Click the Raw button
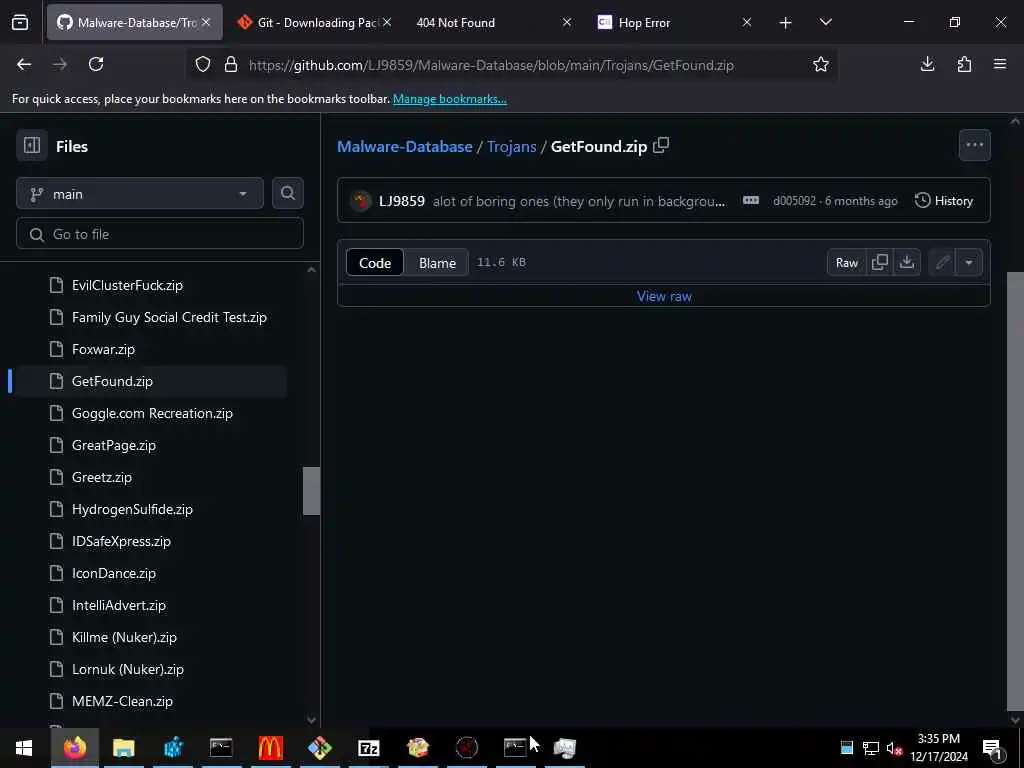This screenshot has height=768, width=1024. coord(846,263)
